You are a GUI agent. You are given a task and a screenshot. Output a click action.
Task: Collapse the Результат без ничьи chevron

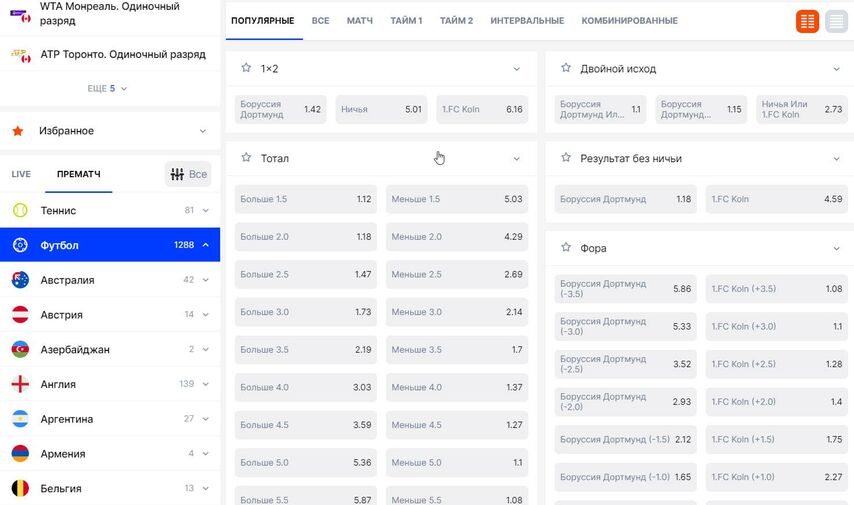pyautogui.click(x=836, y=159)
